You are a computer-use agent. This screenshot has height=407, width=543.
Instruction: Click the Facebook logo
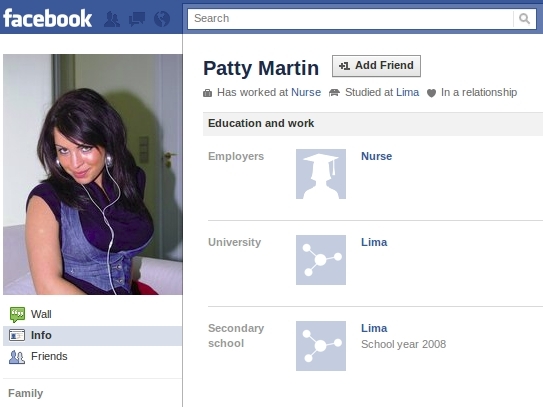point(47,18)
